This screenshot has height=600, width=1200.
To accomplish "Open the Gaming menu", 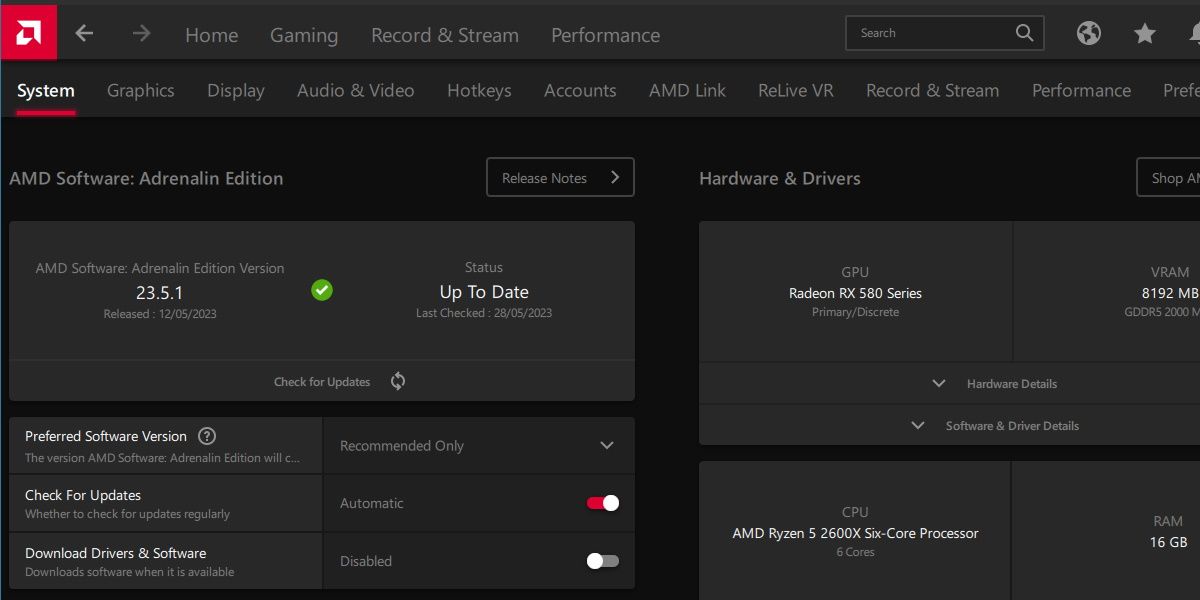I will [303, 35].
